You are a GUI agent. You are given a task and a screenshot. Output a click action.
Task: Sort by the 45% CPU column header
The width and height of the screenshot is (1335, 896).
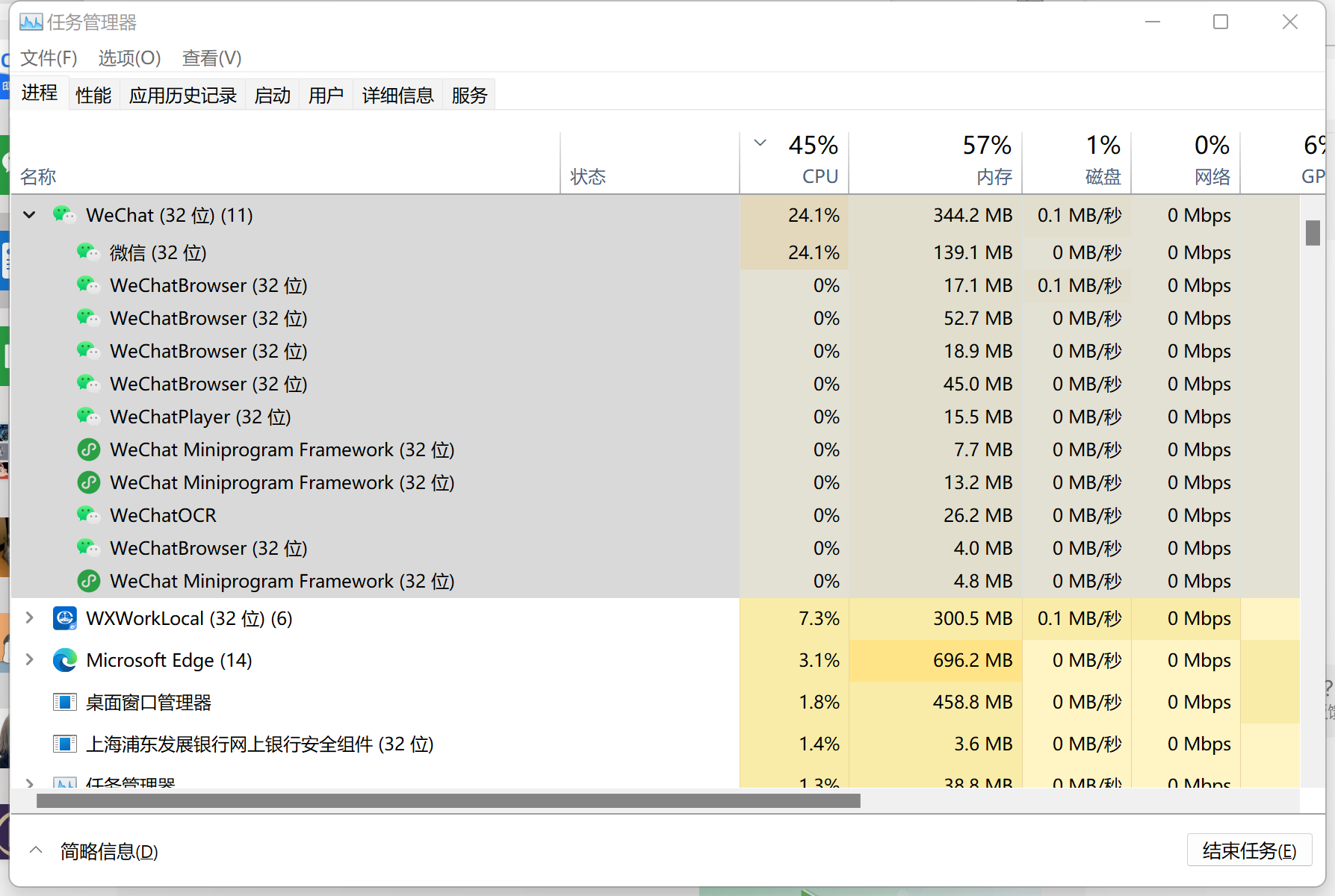click(794, 163)
